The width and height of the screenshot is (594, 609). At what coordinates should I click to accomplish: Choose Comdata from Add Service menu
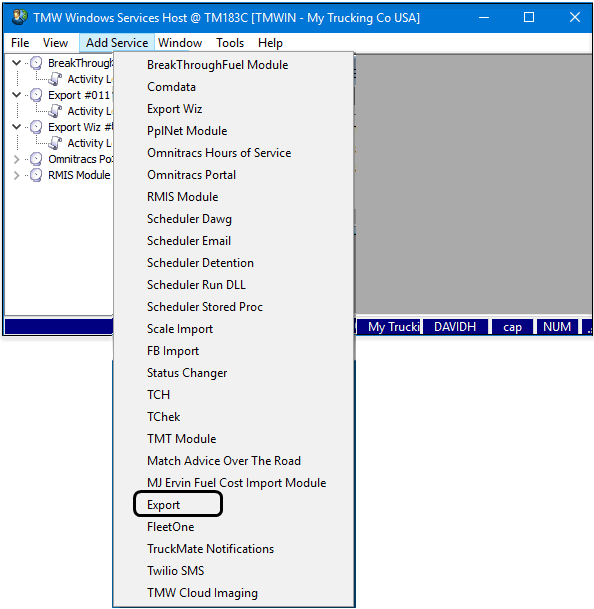(x=233, y=87)
